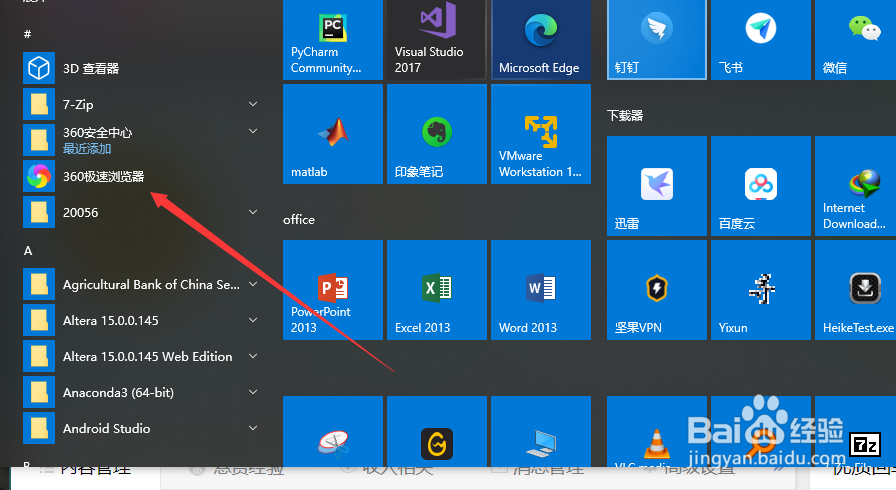Screen dimensions: 896x490
Task: Select the 7-Zip folder entry
Action: [143, 105]
